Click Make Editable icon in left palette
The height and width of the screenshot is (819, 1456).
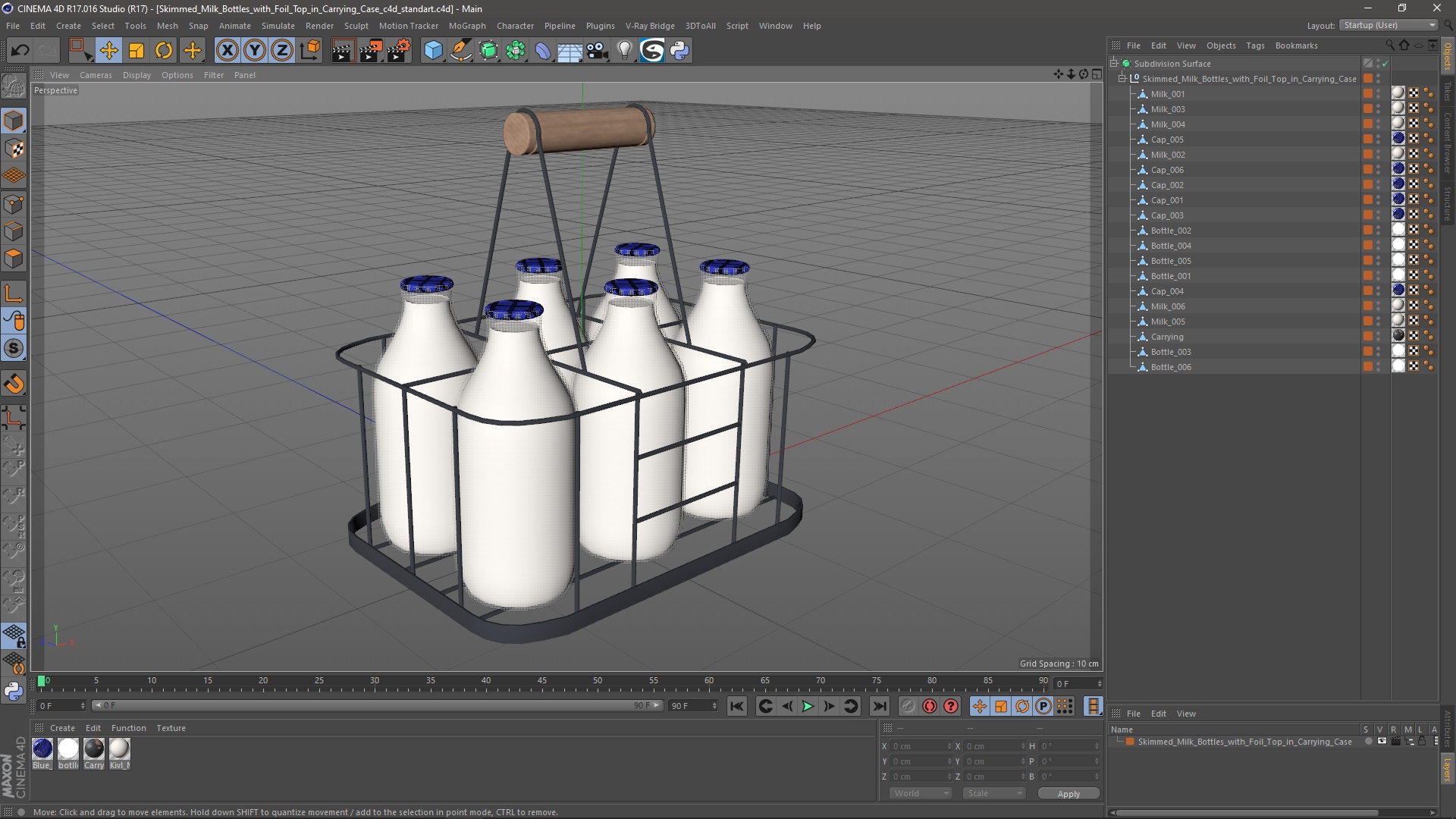pyautogui.click(x=14, y=86)
